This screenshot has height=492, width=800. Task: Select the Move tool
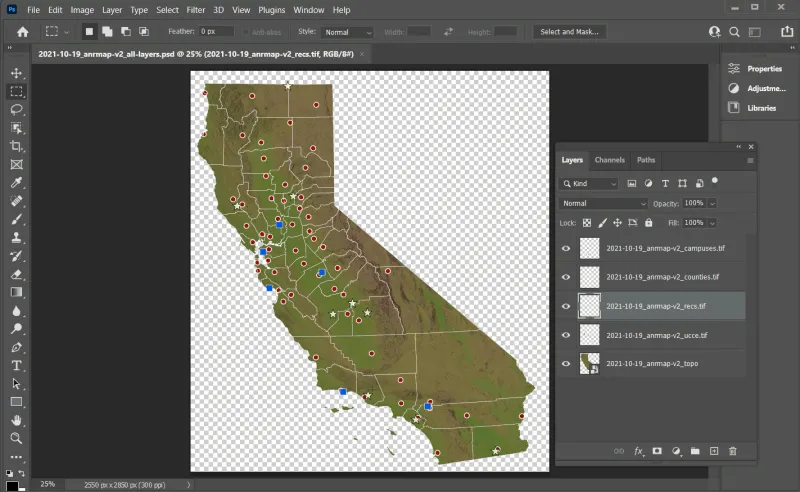tap(16, 73)
